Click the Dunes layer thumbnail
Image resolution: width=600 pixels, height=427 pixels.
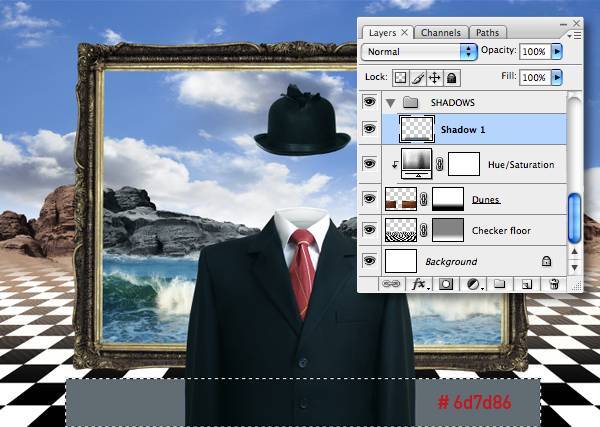pyautogui.click(x=401, y=199)
